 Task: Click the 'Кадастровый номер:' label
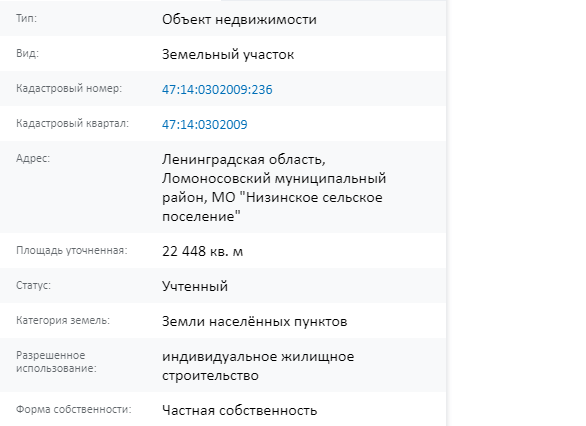point(69,89)
